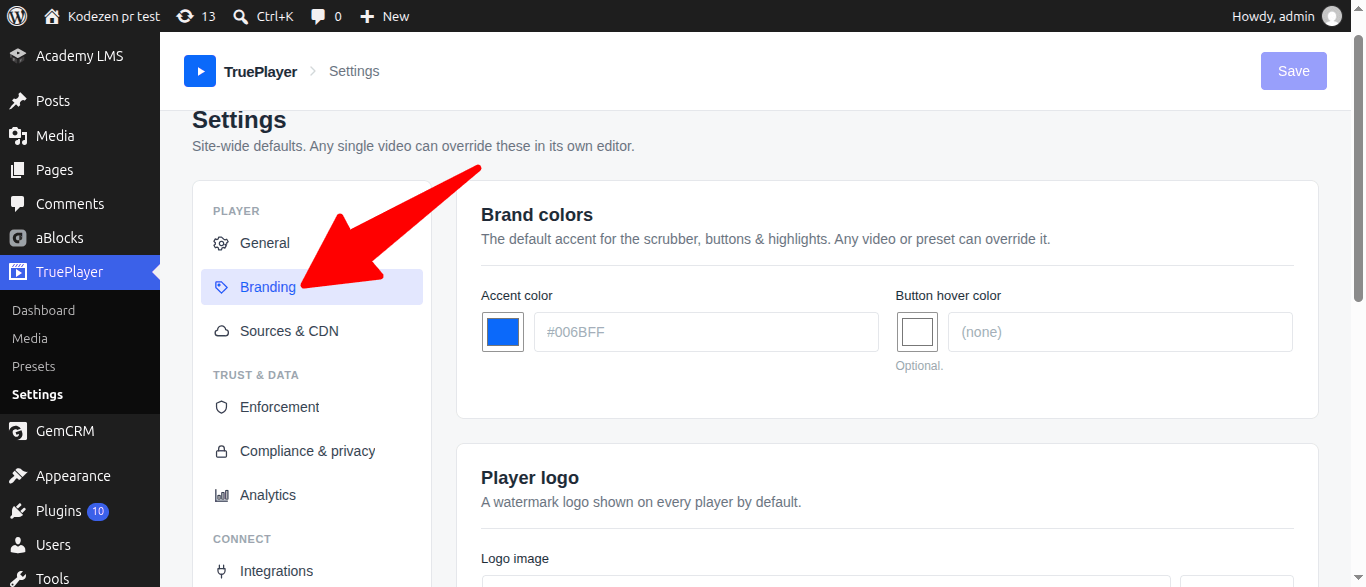Go to Compliance & privacy tab
Screen dimensions: 1366x587
(312, 451)
